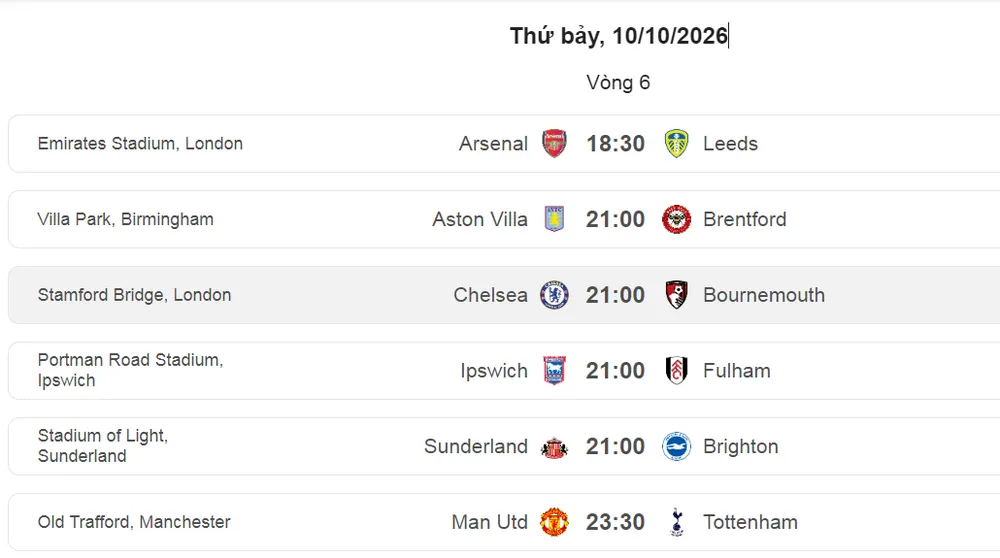The height and width of the screenshot is (558, 1000).
Task: Click the Arsenal club crest
Action: click(554, 143)
